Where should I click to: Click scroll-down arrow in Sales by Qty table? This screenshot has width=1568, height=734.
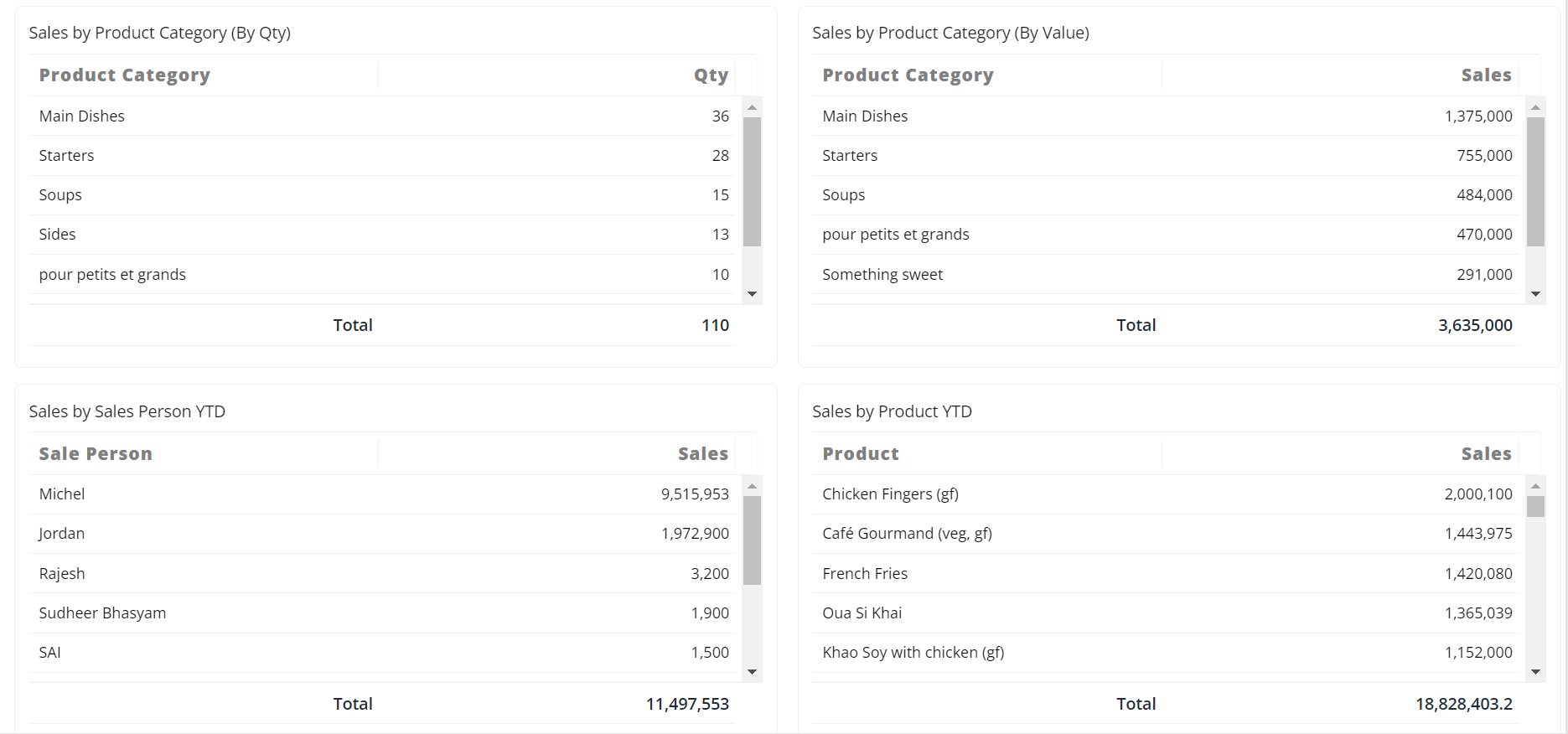[752, 293]
